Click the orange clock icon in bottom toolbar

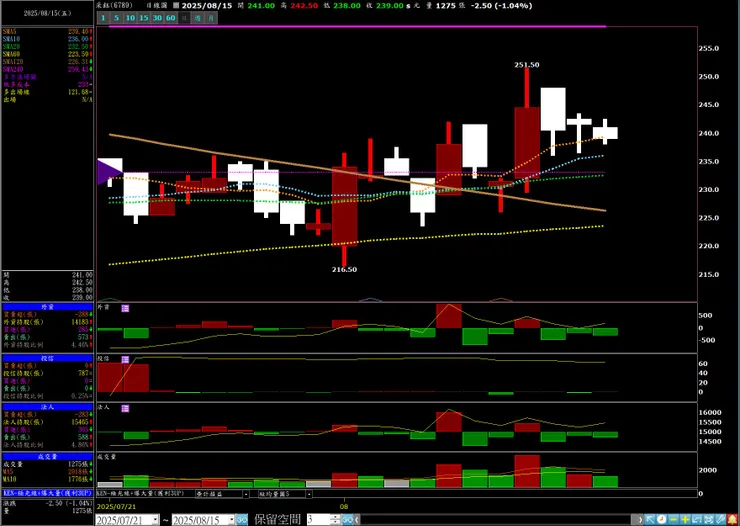[661, 519]
